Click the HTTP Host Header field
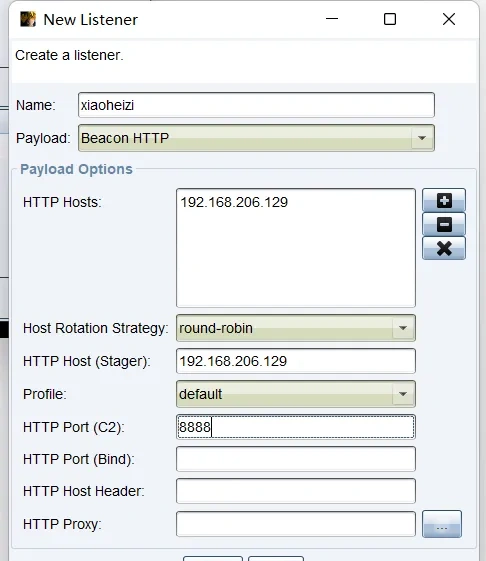Screen dimensions: 486x561 tap(296, 491)
